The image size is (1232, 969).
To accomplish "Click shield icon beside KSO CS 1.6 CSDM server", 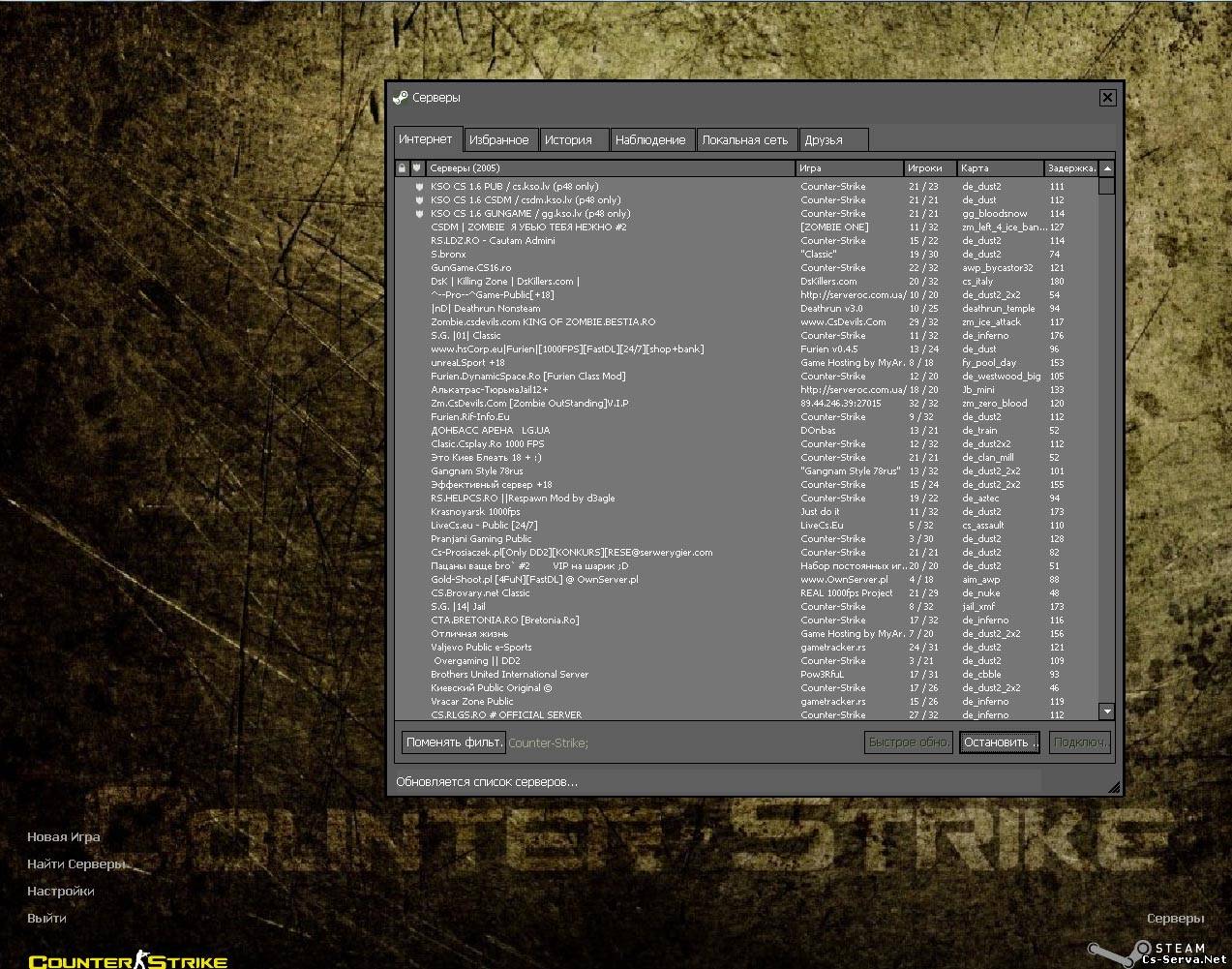I will pos(419,200).
